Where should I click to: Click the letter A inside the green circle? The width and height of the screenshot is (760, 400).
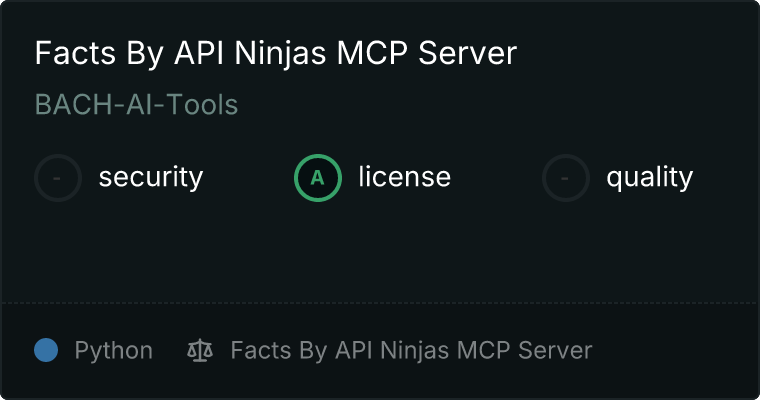pyautogui.click(x=318, y=178)
